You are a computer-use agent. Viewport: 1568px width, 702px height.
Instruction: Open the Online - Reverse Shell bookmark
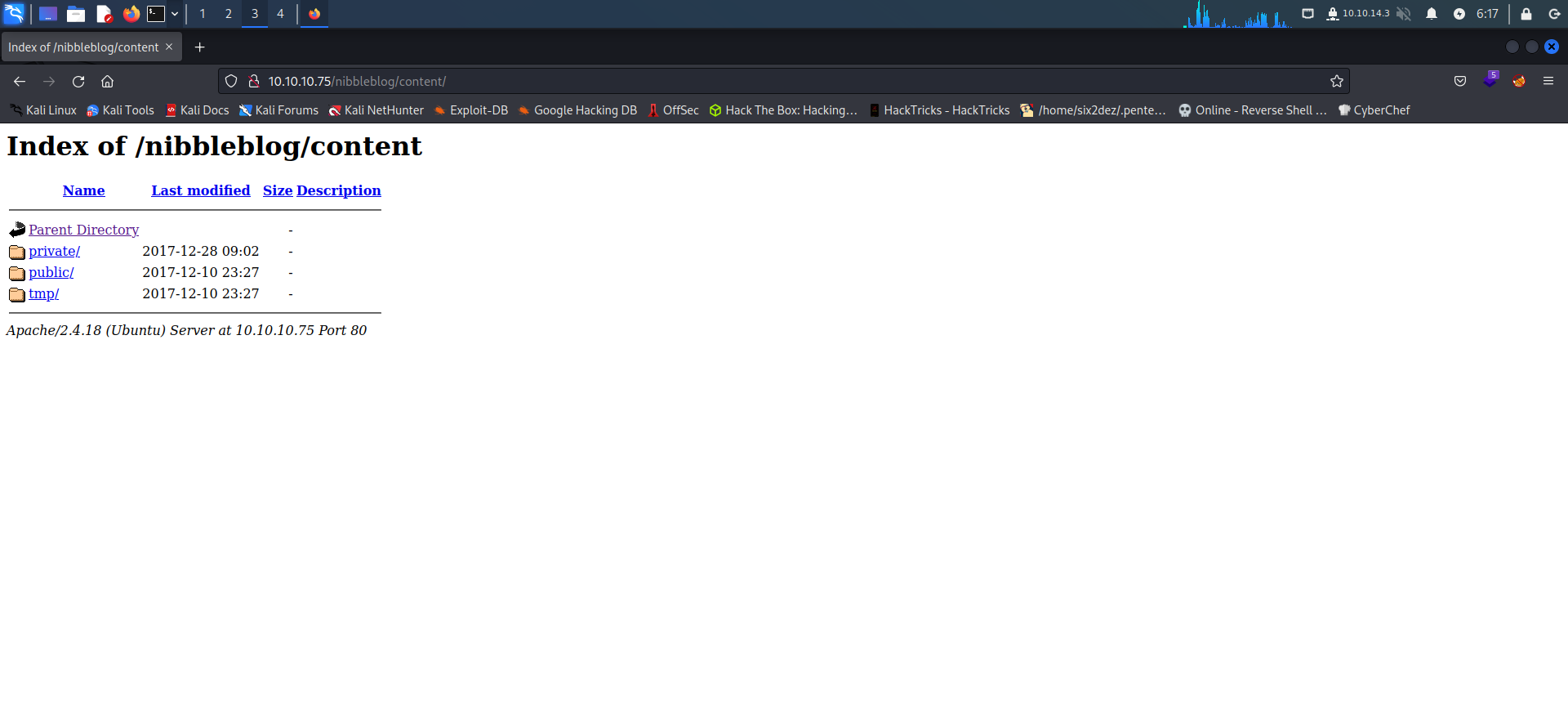tap(1253, 110)
